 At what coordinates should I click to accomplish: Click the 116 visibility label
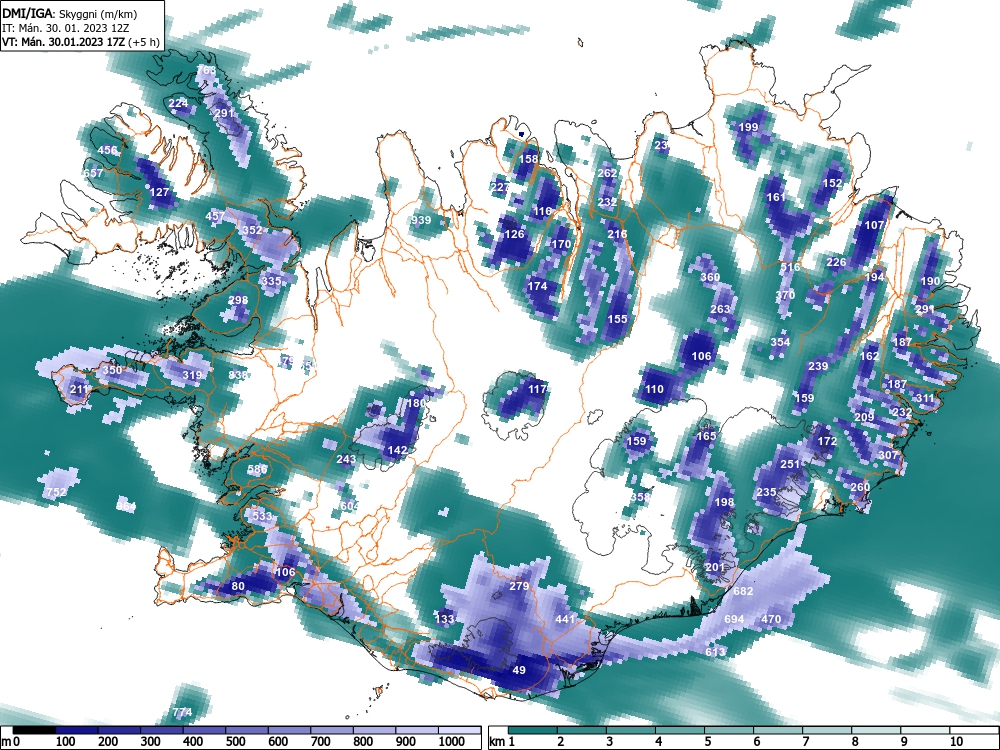coord(543,211)
